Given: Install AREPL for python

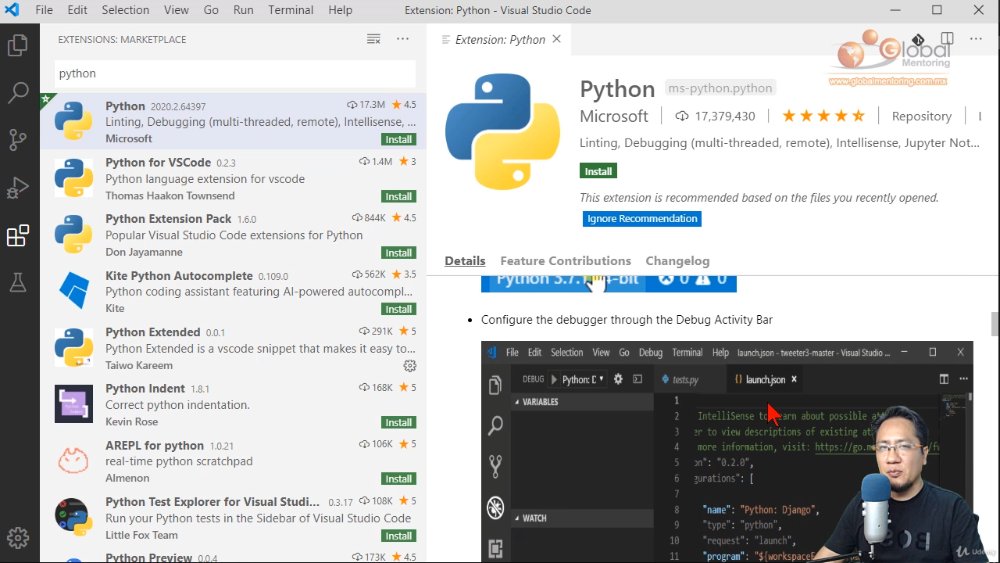Looking at the screenshot, I should [399, 479].
